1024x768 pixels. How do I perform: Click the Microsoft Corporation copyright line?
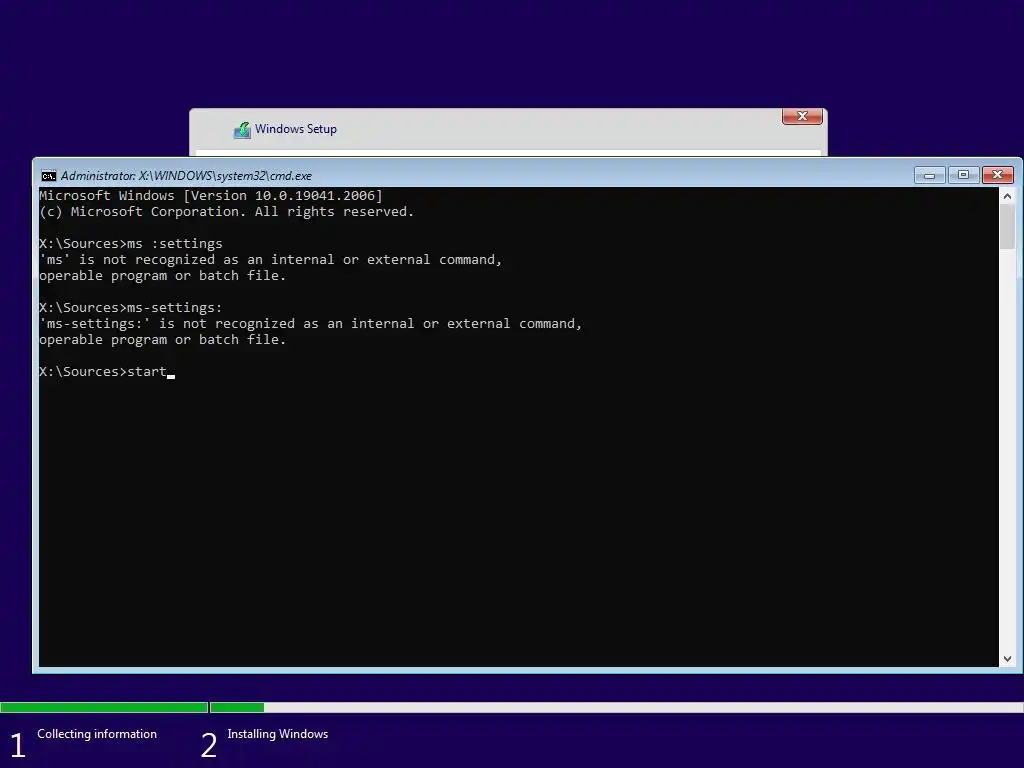click(227, 212)
